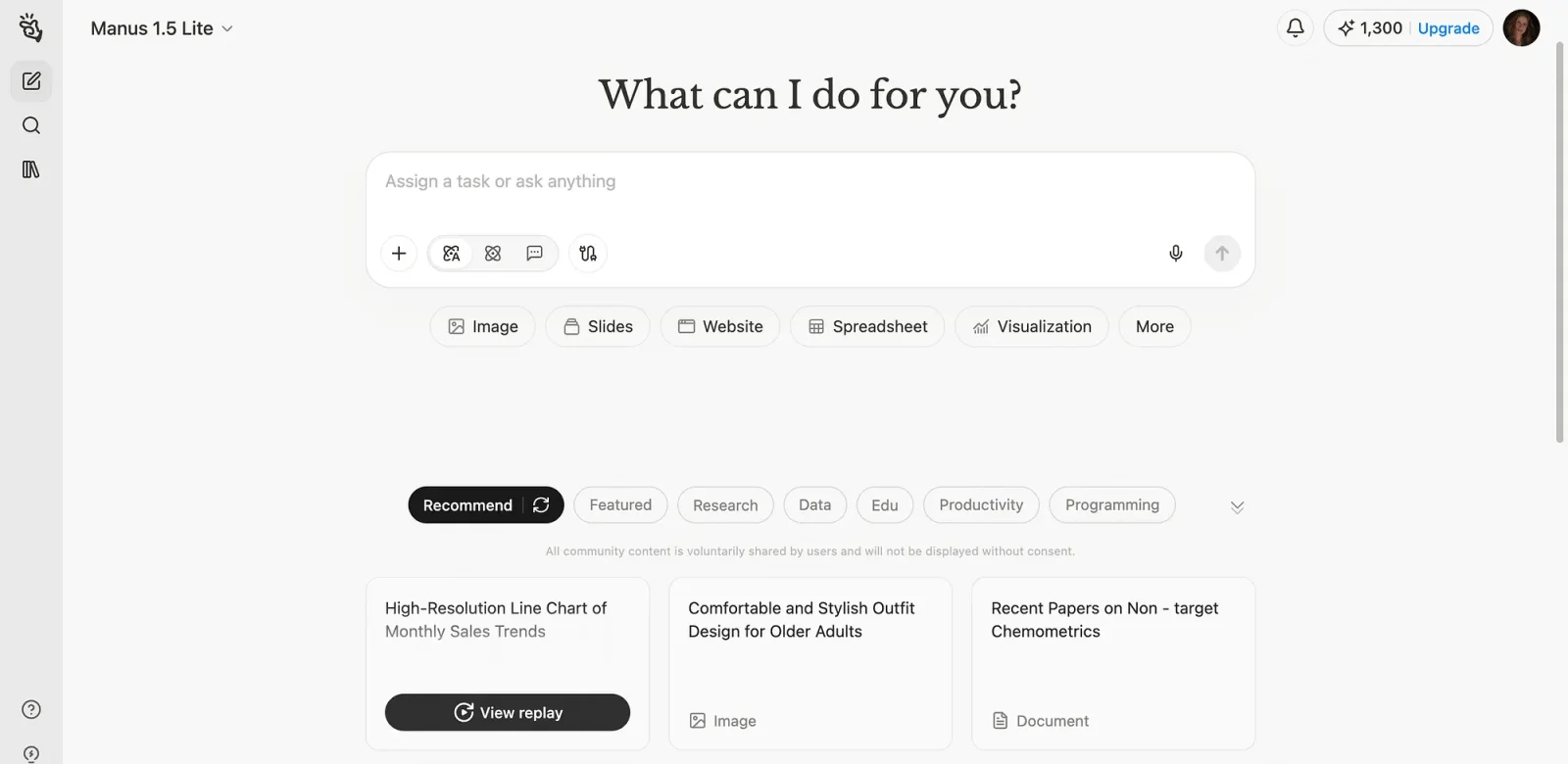Switch to Chat mode (speech bubble)
1568x764 pixels.
[x=534, y=254]
